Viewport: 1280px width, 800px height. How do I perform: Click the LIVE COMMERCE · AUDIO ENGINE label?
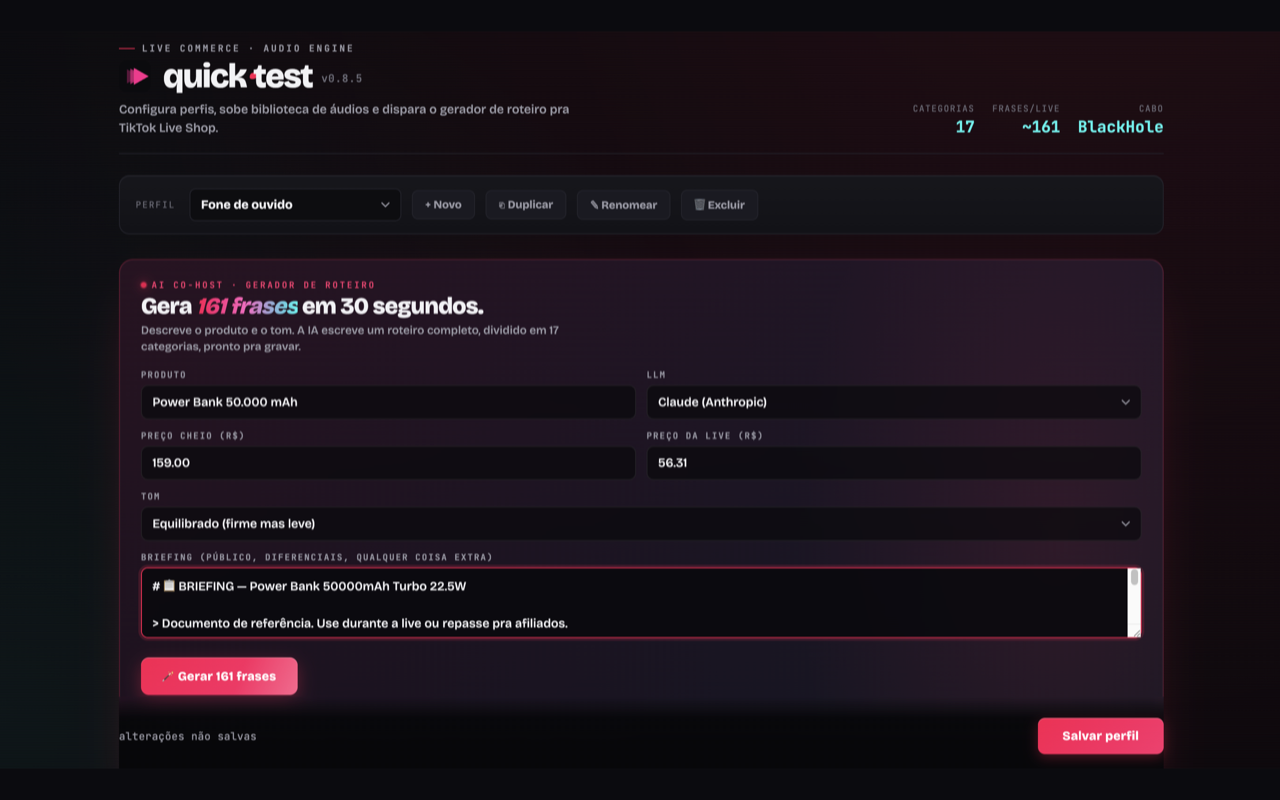248,48
